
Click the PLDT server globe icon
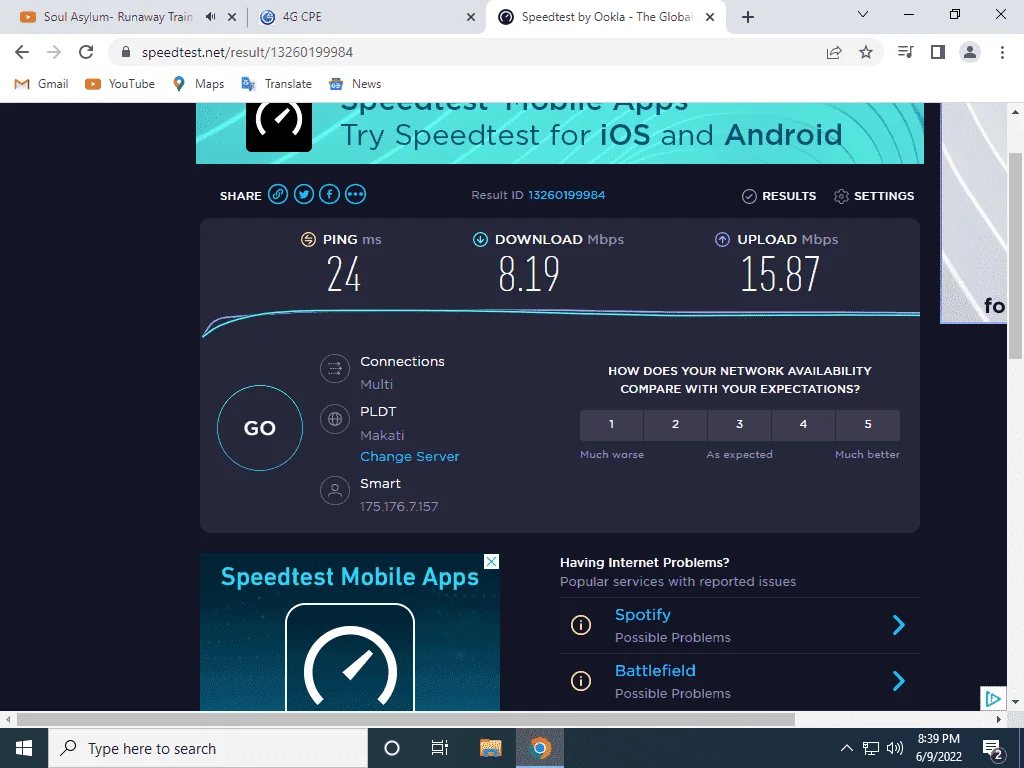click(335, 419)
